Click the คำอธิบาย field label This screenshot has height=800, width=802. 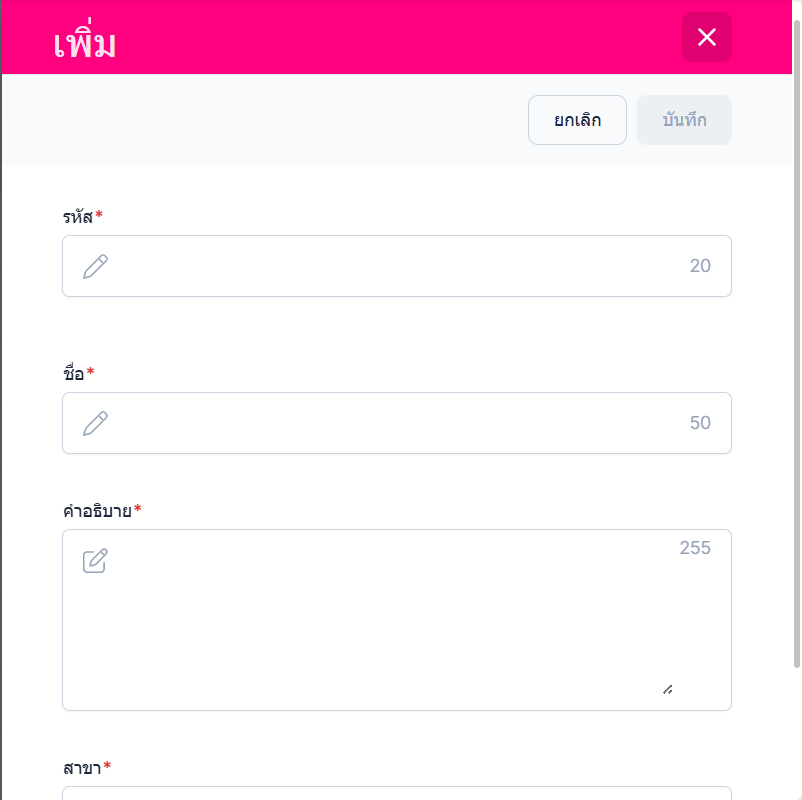96,511
